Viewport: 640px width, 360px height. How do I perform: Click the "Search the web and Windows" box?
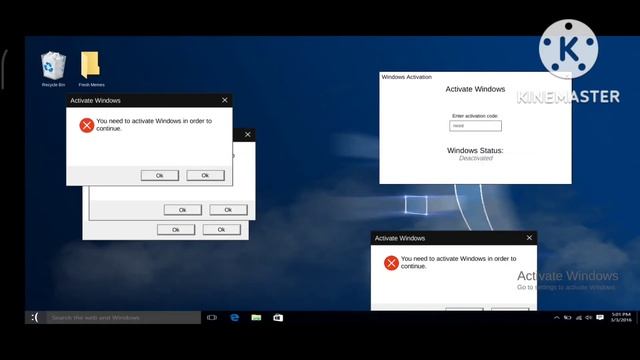(x=124, y=317)
